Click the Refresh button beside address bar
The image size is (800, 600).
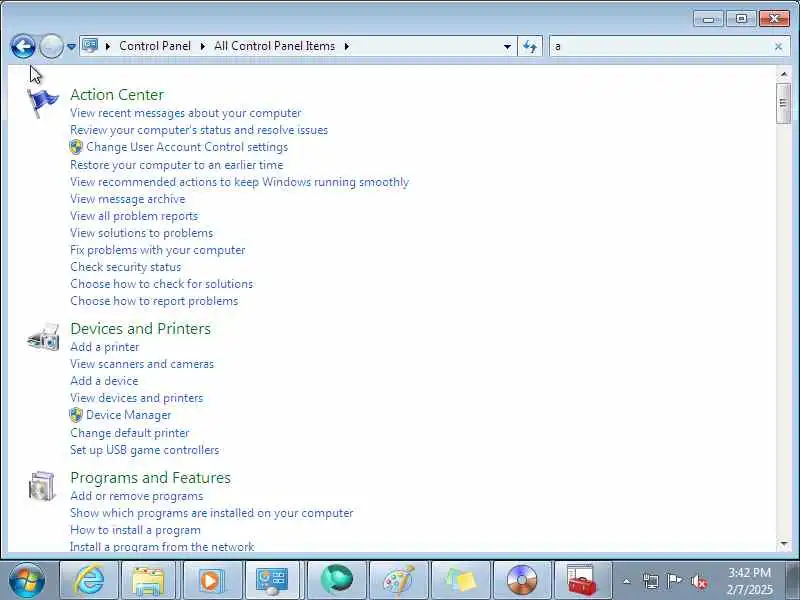pos(530,46)
